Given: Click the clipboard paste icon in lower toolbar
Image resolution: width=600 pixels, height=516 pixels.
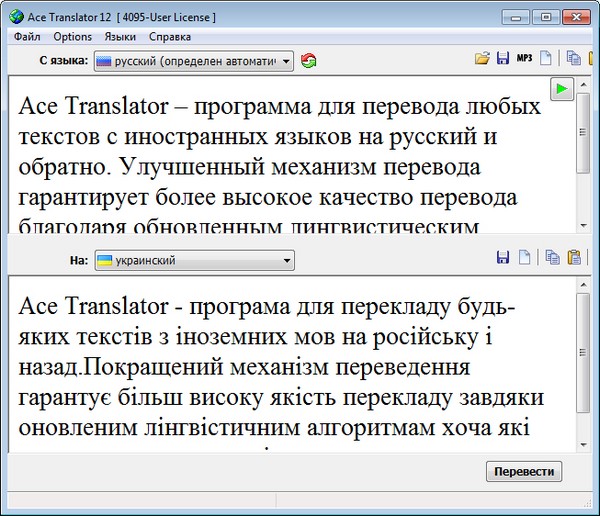Looking at the screenshot, I should pos(574,259).
